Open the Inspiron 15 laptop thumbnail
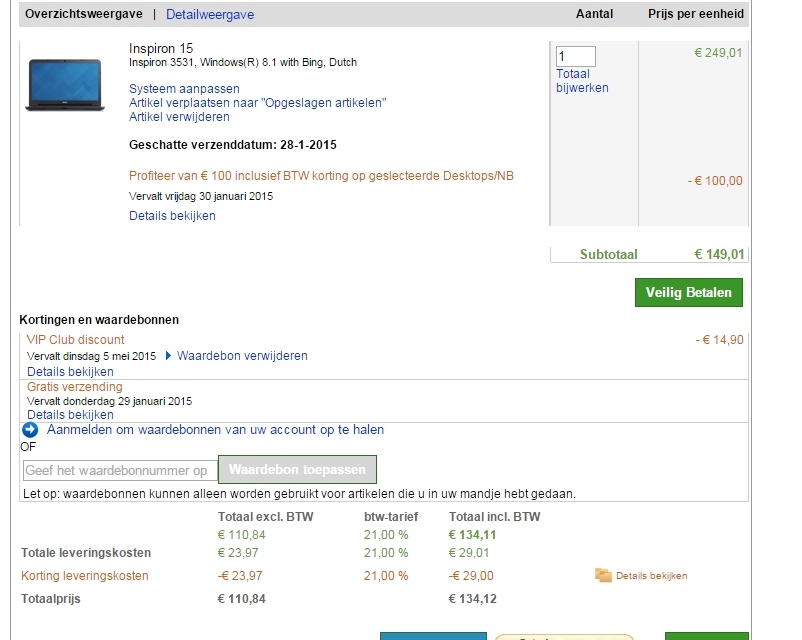The width and height of the screenshot is (802, 640). pyautogui.click(x=65, y=85)
